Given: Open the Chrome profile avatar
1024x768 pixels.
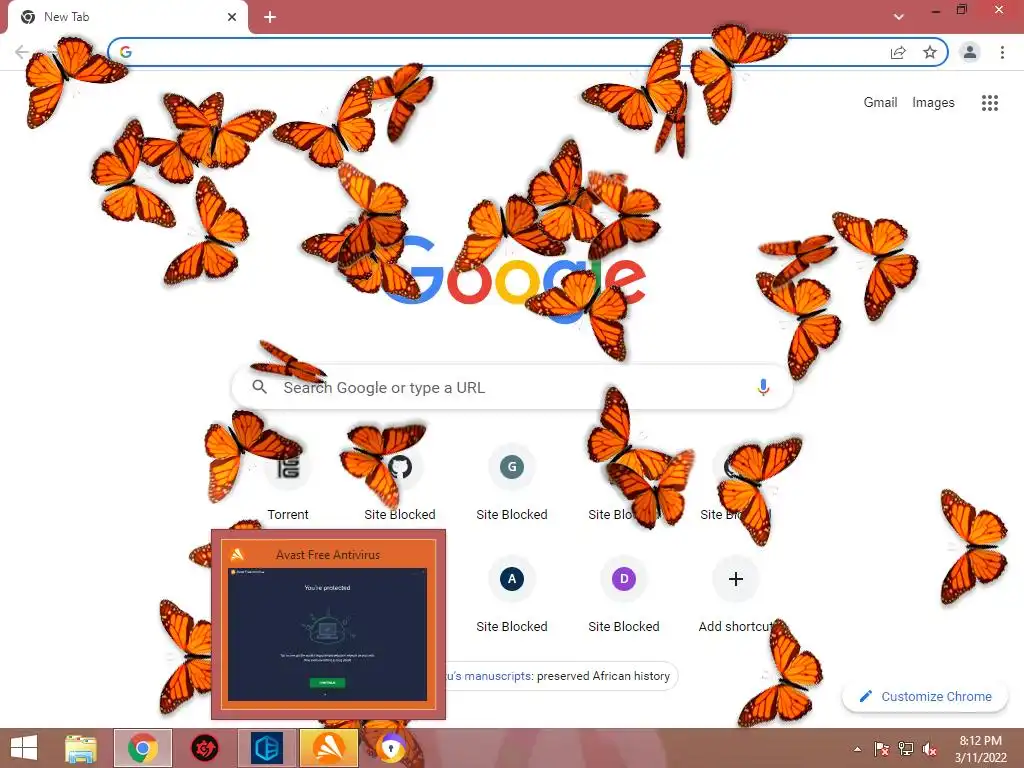Looking at the screenshot, I should tap(970, 52).
